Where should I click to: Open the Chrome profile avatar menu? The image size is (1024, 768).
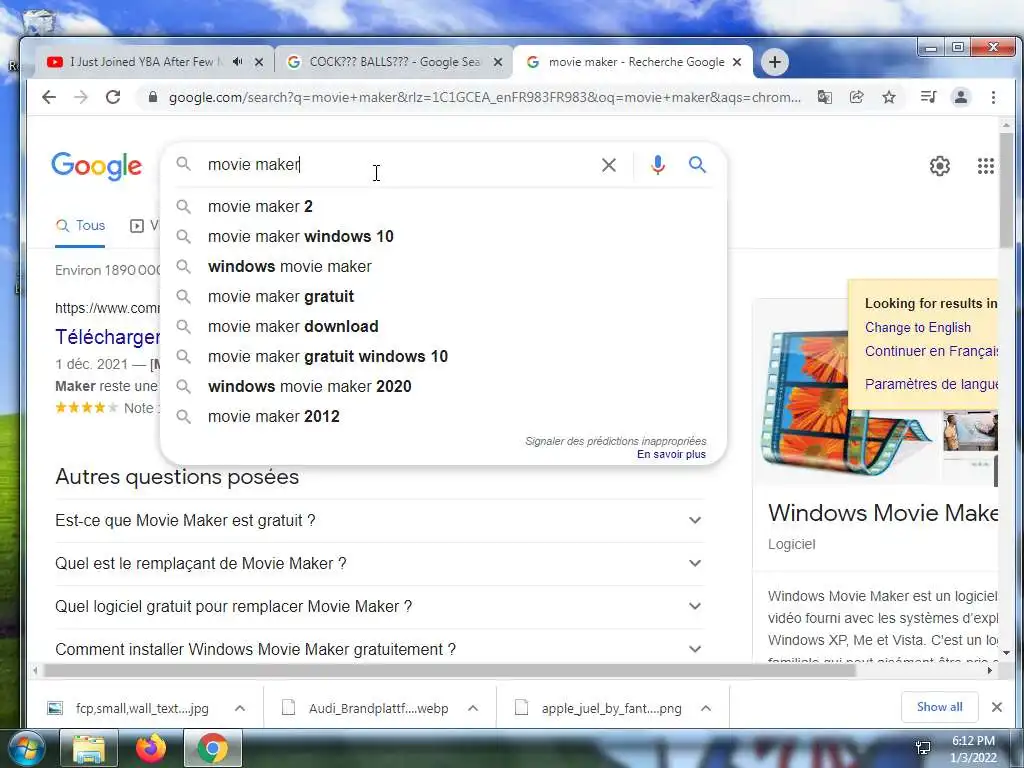point(961,97)
